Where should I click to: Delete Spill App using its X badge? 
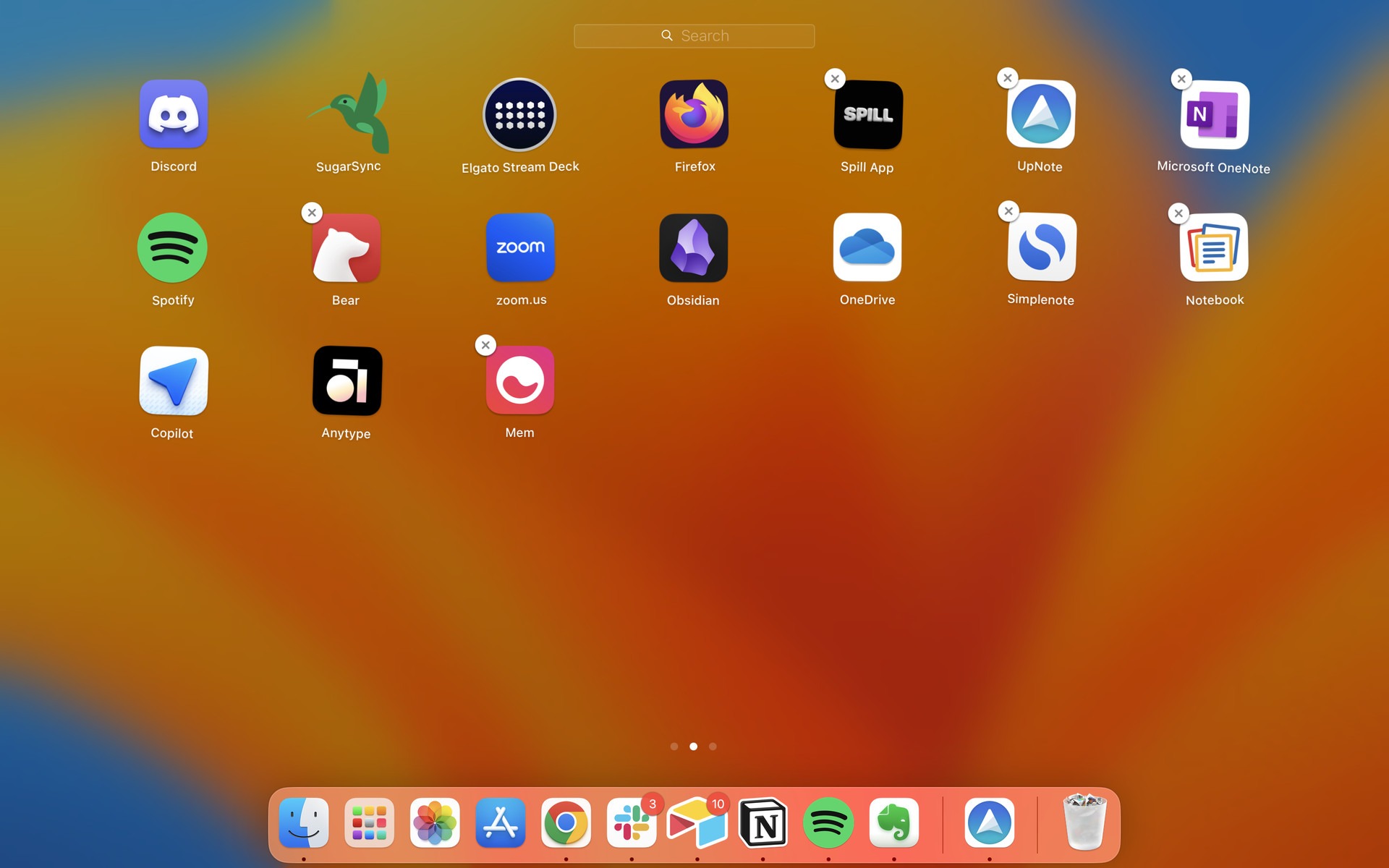pos(835,79)
